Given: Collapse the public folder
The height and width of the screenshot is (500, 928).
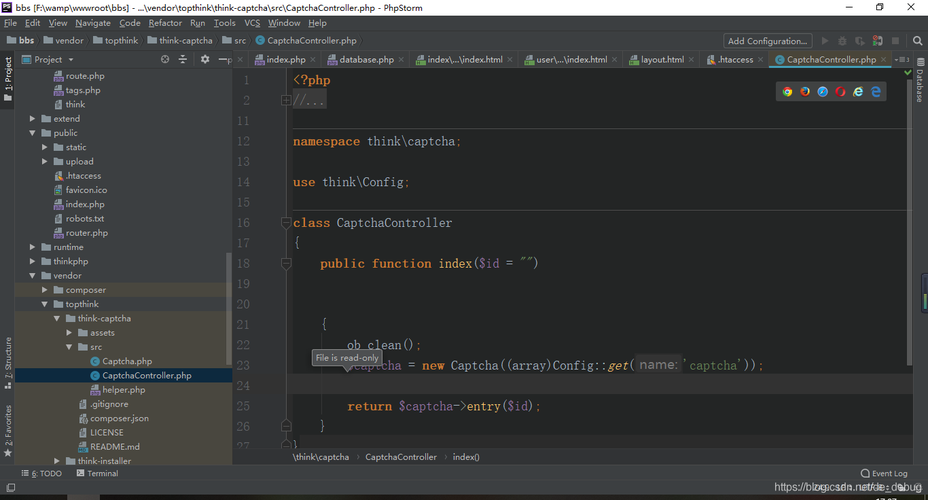Looking at the screenshot, I should (33, 133).
